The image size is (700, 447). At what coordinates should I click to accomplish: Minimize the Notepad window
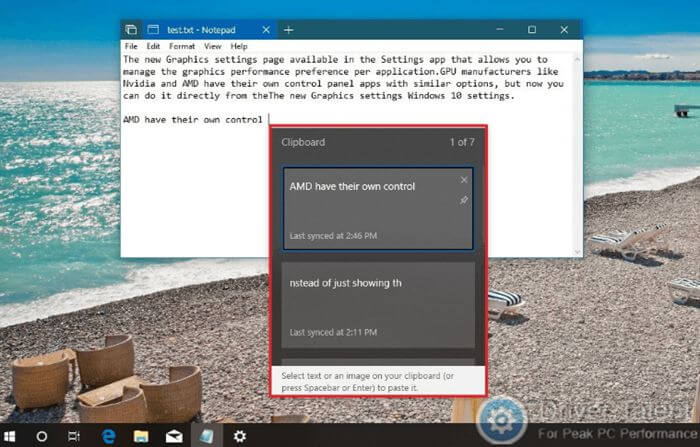point(500,29)
